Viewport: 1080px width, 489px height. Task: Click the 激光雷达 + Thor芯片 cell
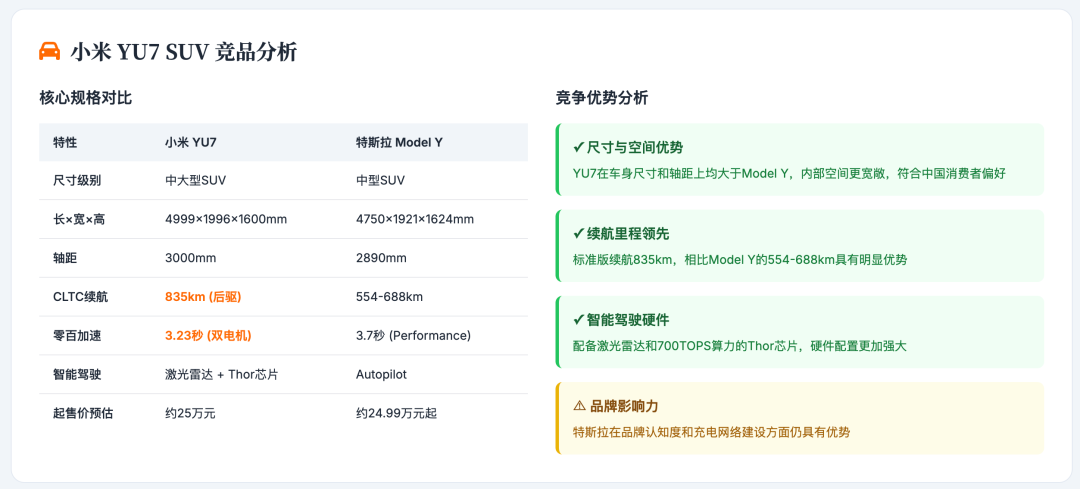[x=221, y=375]
